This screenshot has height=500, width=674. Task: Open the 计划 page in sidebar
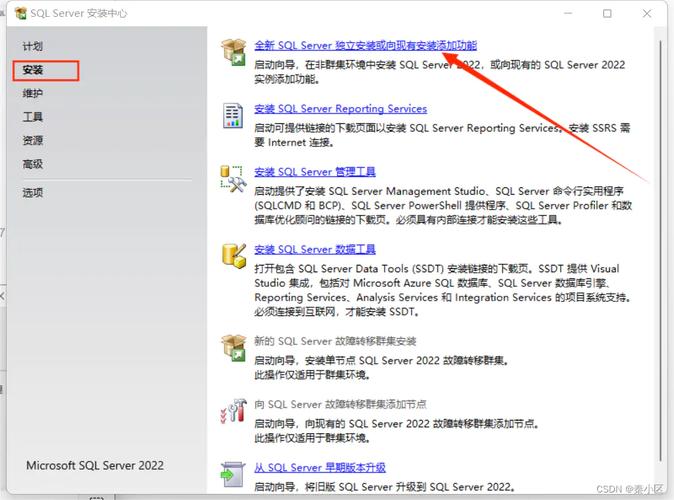(33, 46)
